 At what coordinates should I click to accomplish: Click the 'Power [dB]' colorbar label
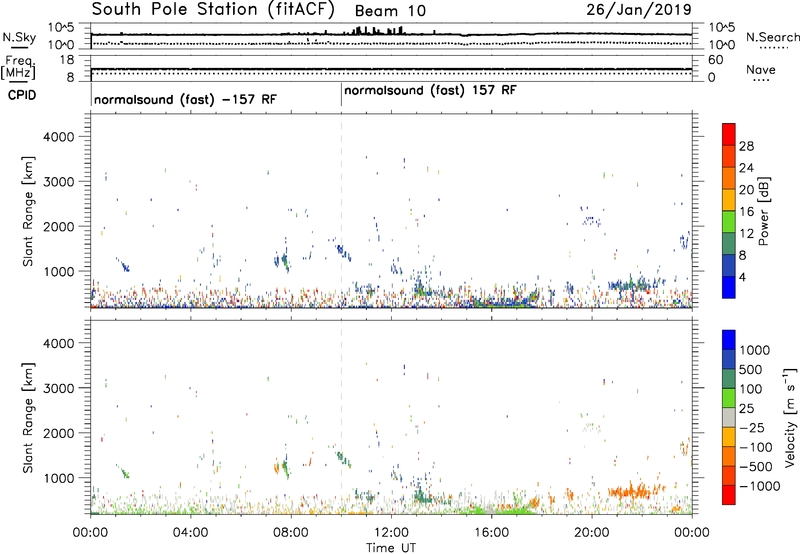click(763, 211)
